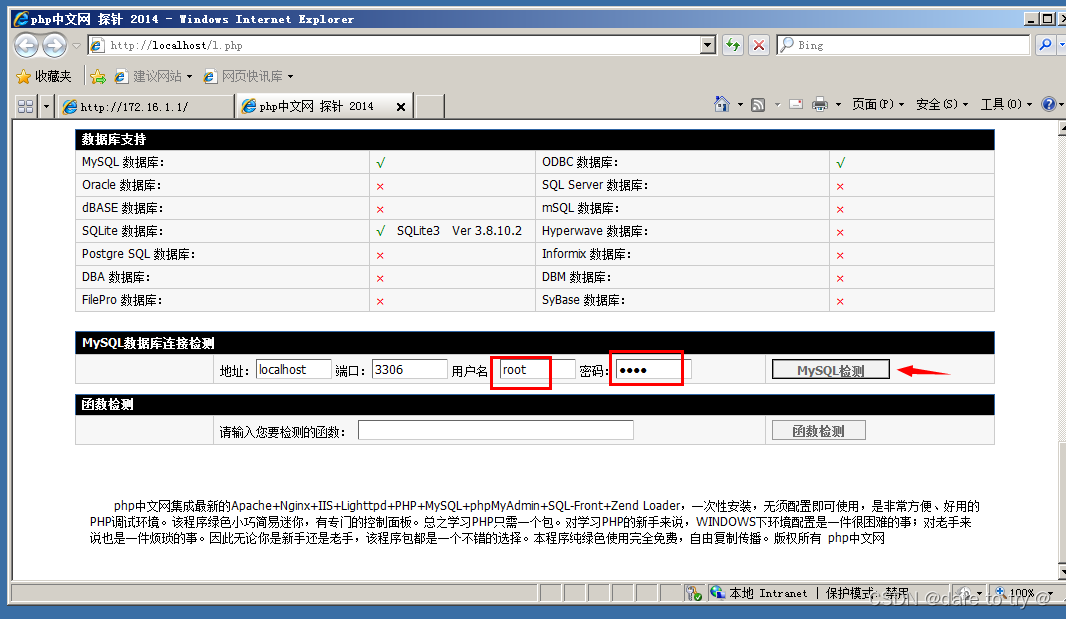Expand the Print options dropdown arrow
The width and height of the screenshot is (1066, 619).
click(838, 105)
